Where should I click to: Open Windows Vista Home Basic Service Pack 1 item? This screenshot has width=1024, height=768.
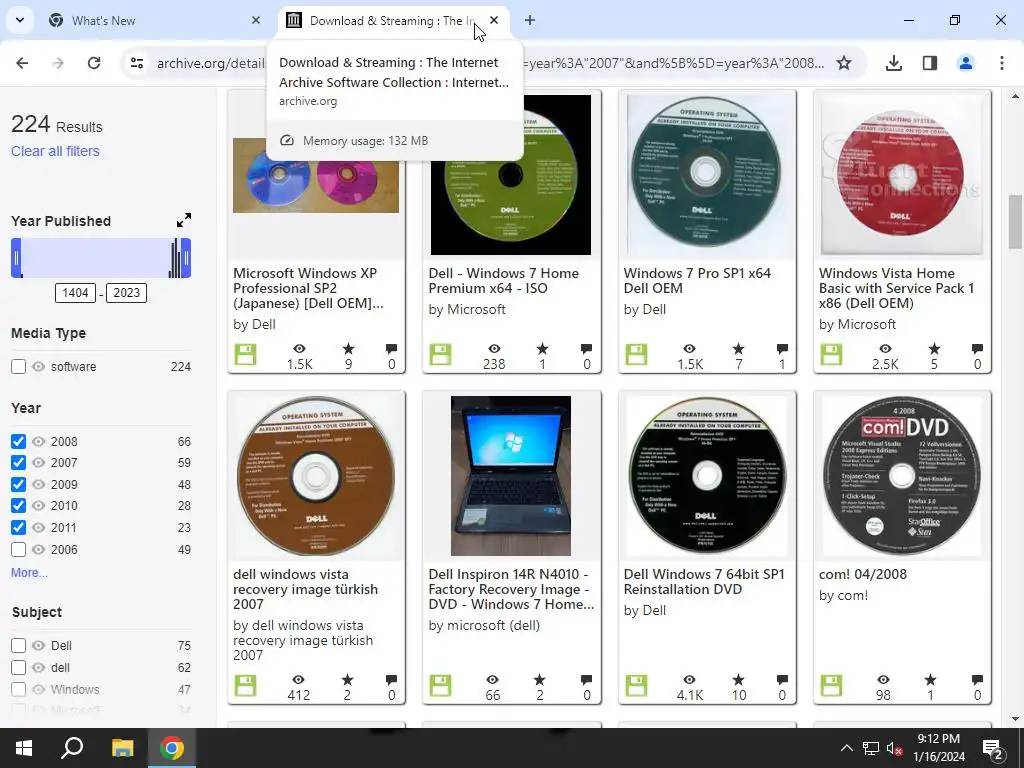[897, 288]
